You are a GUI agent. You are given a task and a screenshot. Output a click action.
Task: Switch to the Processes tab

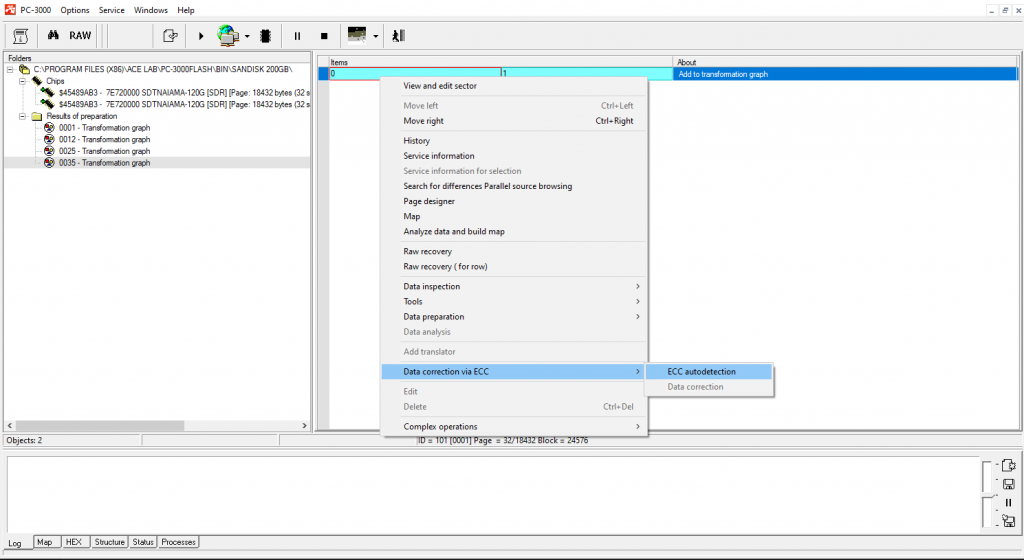click(178, 542)
